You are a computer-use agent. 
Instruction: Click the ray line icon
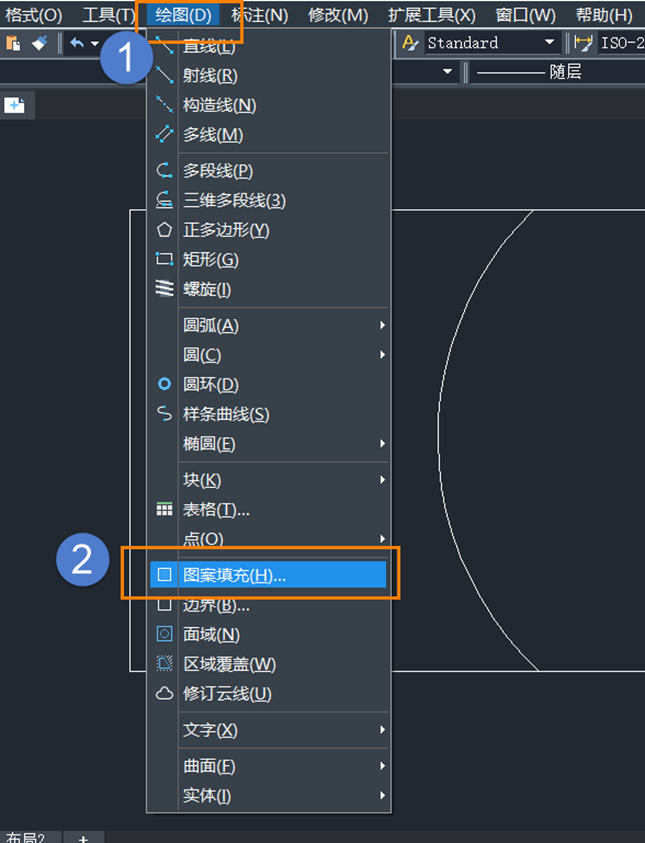coord(164,75)
